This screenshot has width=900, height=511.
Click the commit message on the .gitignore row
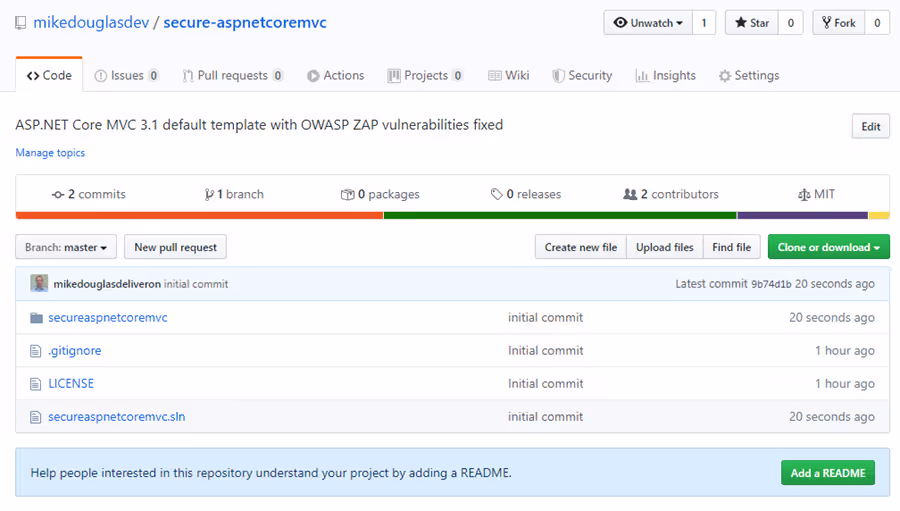[545, 351]
